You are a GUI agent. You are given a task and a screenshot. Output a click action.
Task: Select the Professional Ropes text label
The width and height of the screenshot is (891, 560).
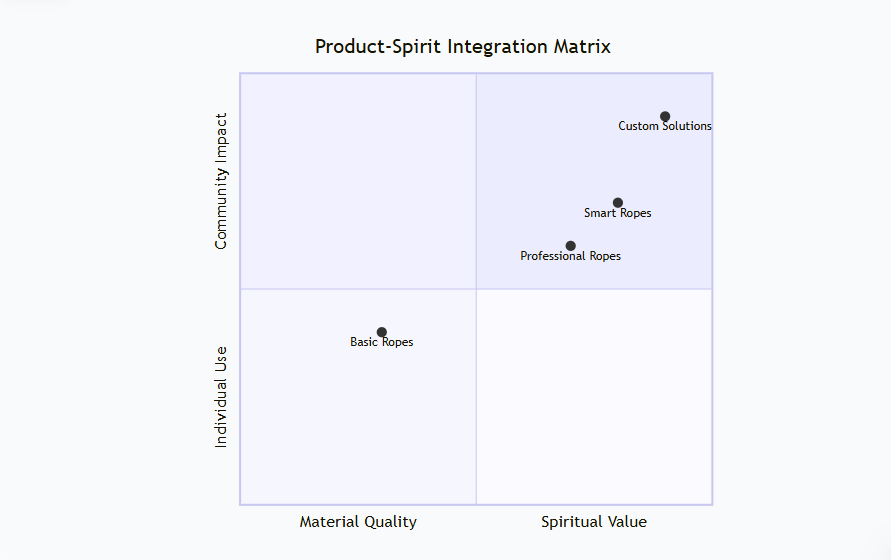(x=571, y=257)
